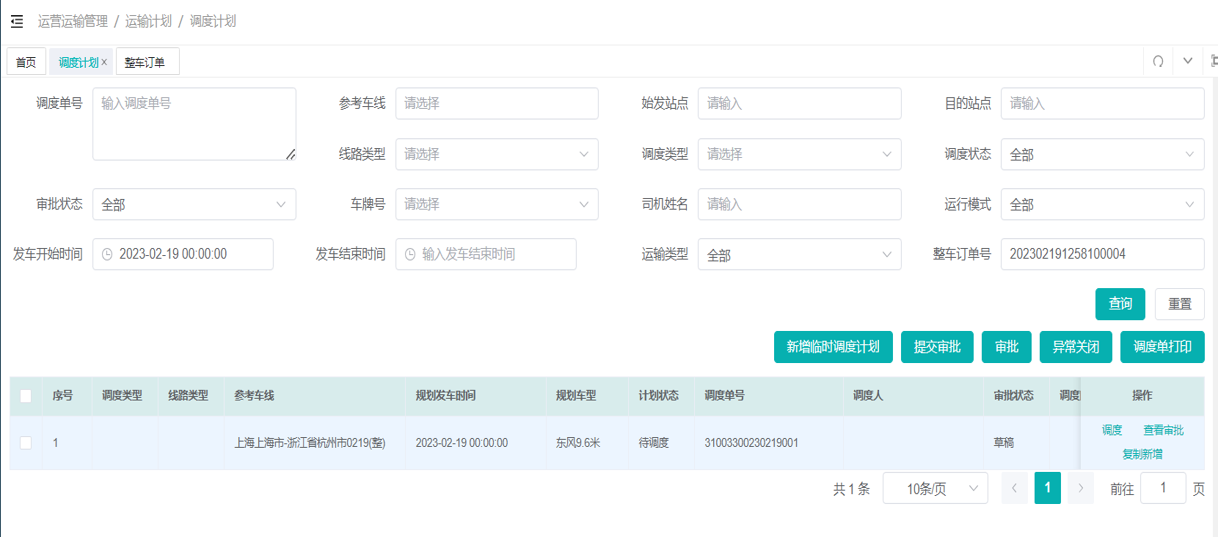Click the 查询 button
1219x537 pixels.
click(x=1120, y=304)
